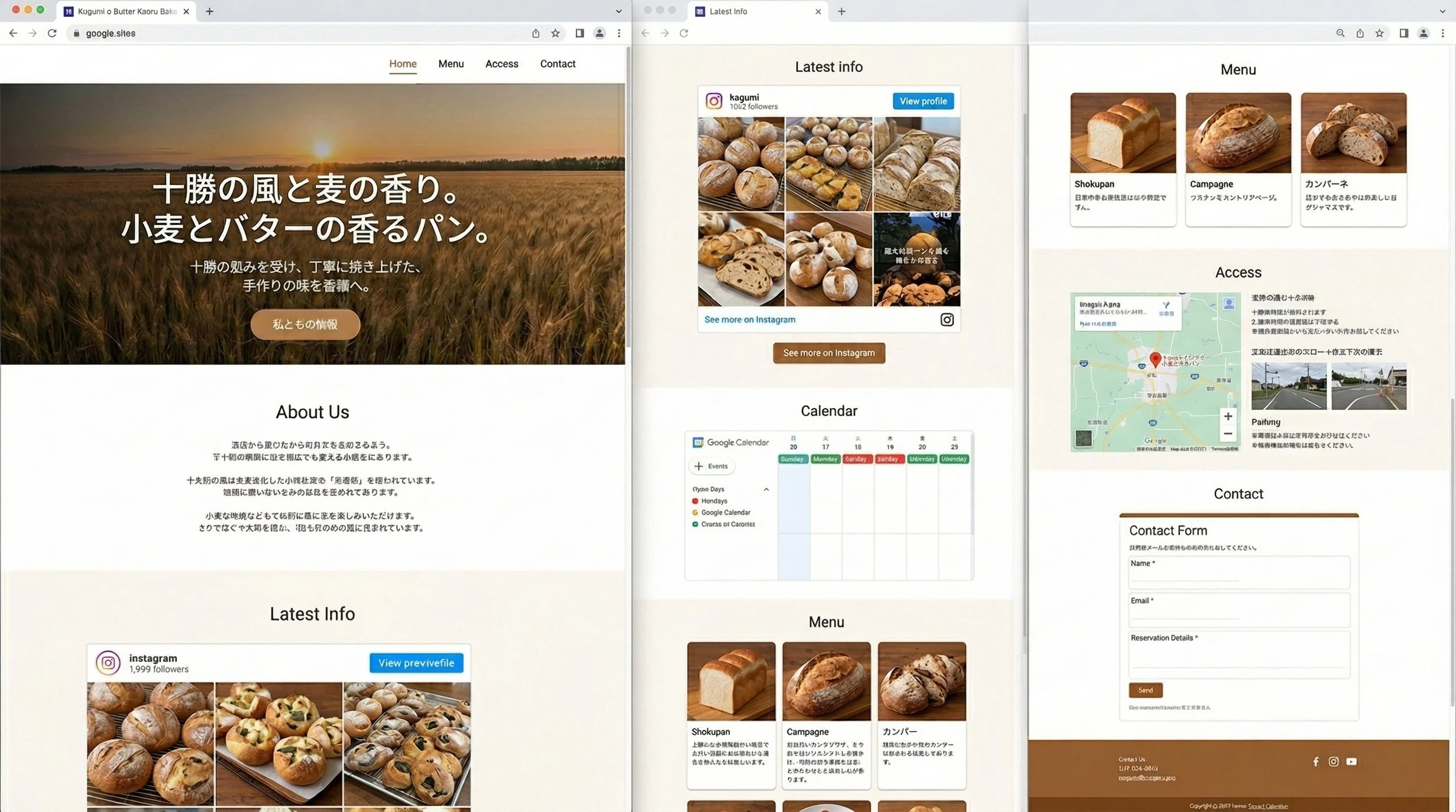Toggle the Hondays calendar visibility

pyautogui.click(x=695, y=501)
